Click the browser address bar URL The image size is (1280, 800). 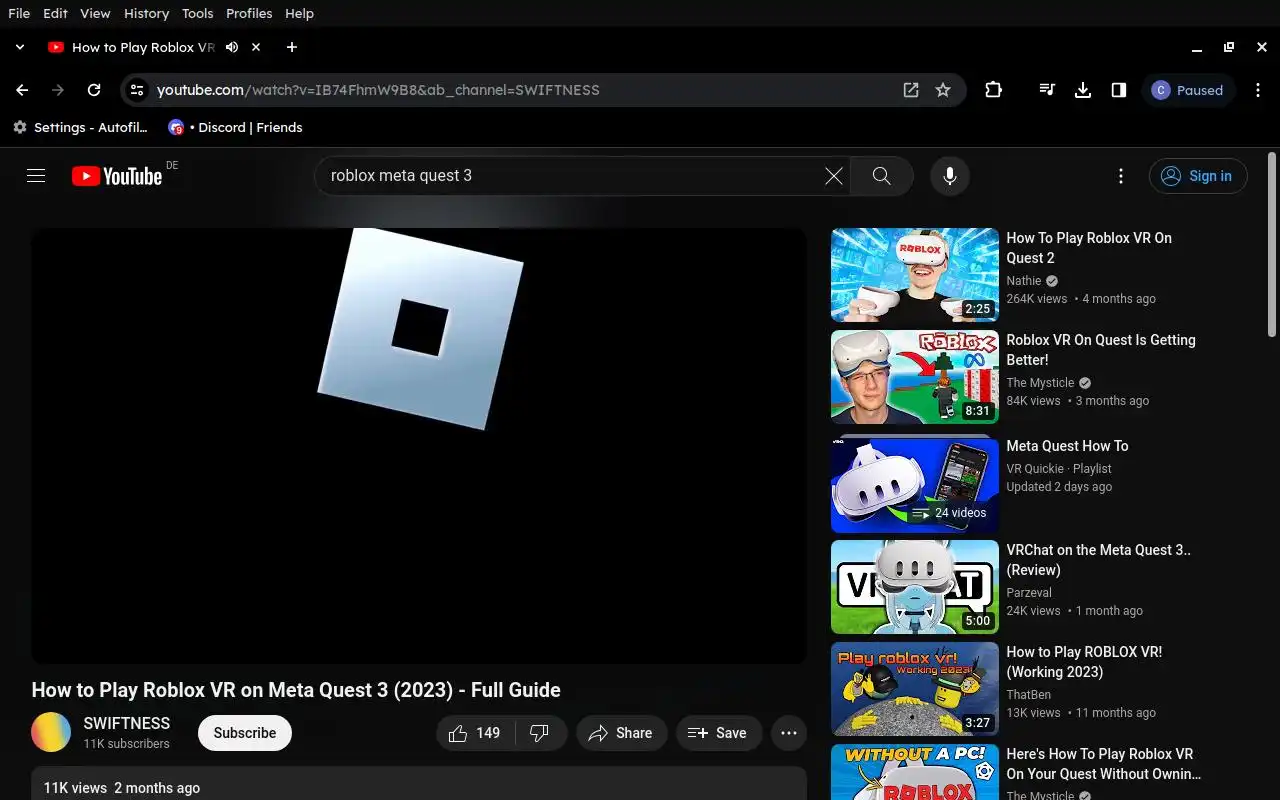(378, 90)
